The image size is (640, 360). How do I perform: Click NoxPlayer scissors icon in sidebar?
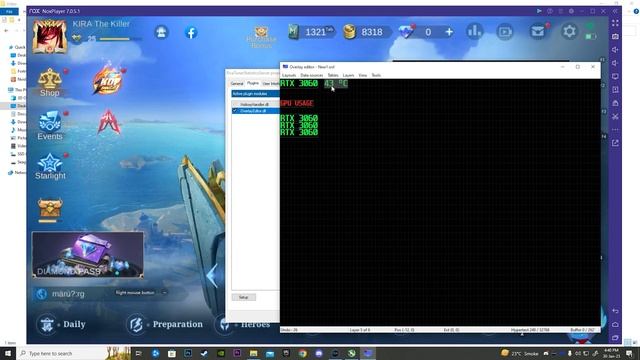615,117
